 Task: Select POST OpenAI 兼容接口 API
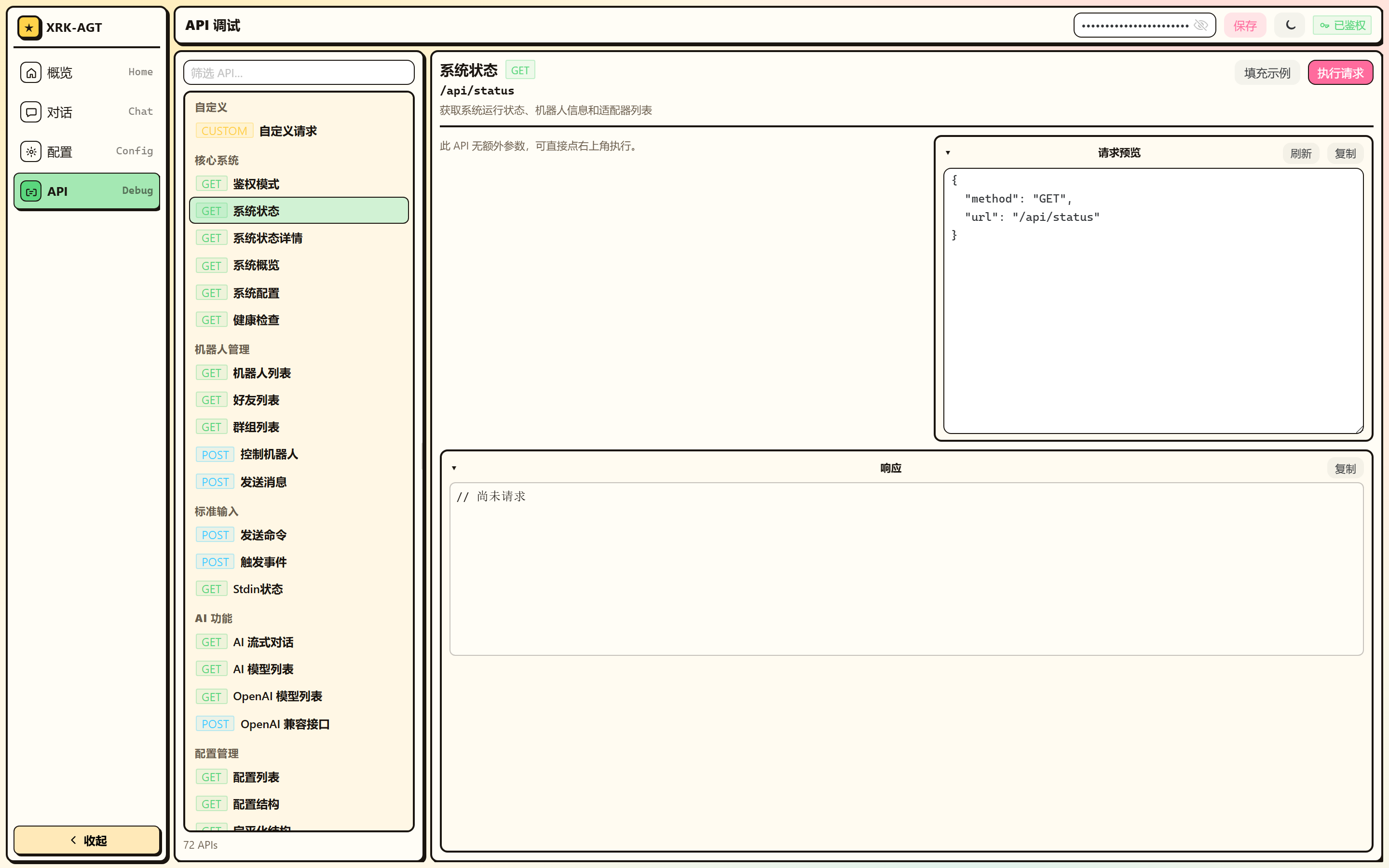click(299, 724)
